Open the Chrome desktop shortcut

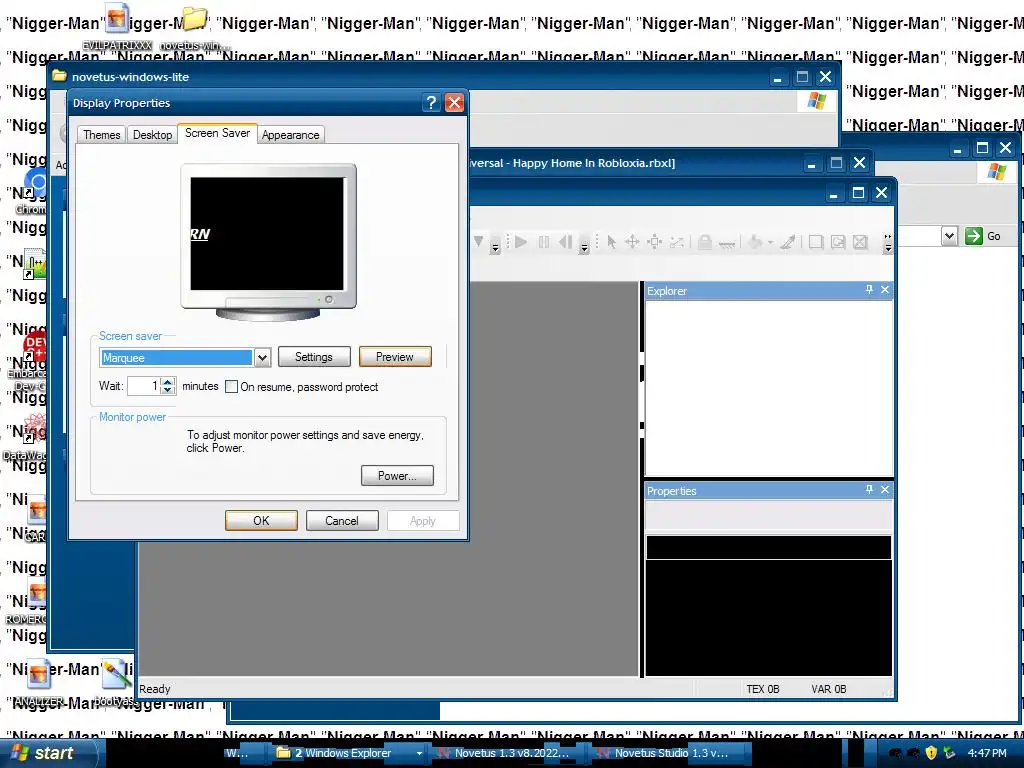coord(31,193)
